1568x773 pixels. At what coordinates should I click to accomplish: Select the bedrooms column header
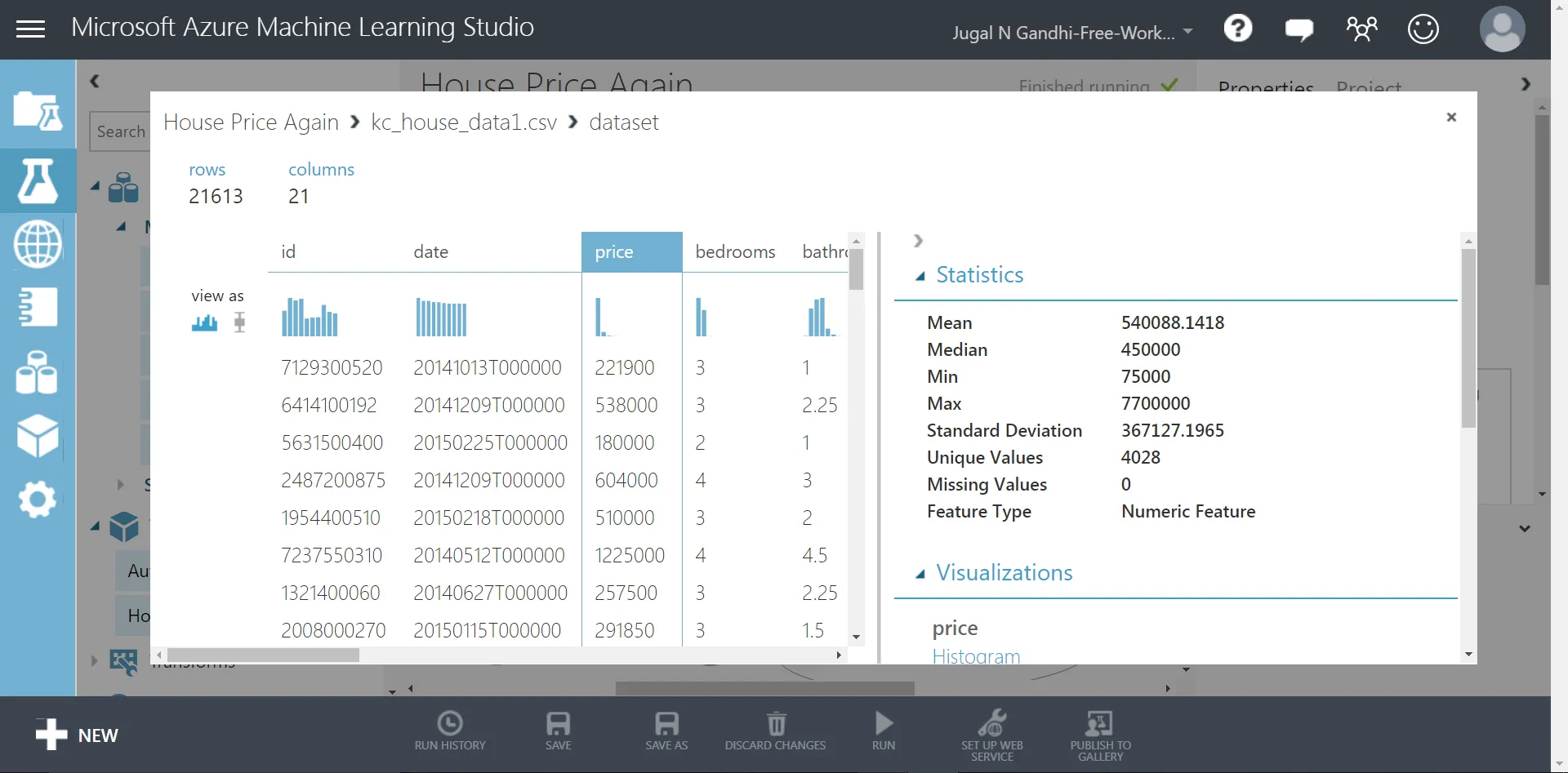[x=735, y=252]
